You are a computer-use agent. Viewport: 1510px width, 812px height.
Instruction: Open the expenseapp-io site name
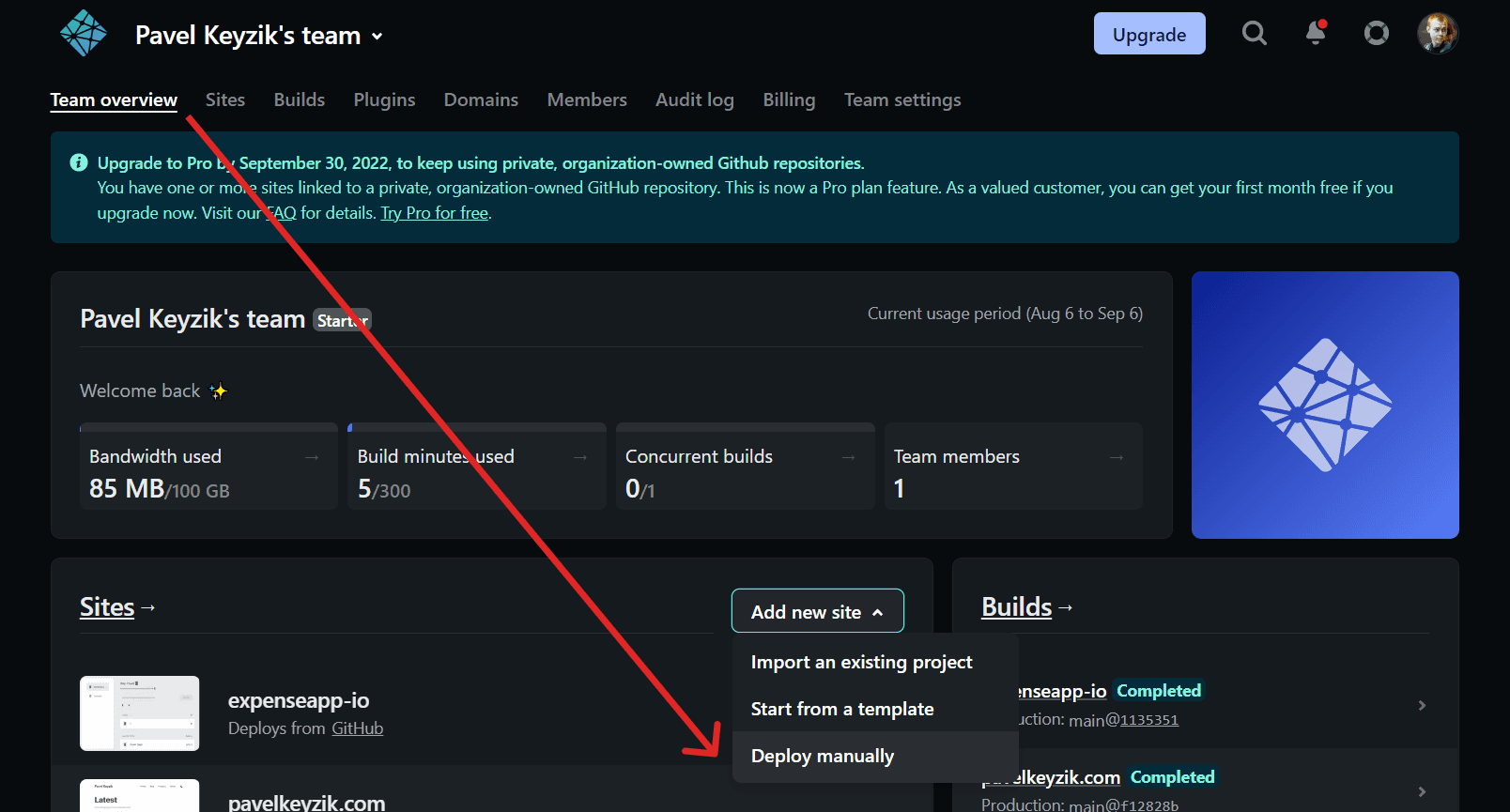pos(299,700)
